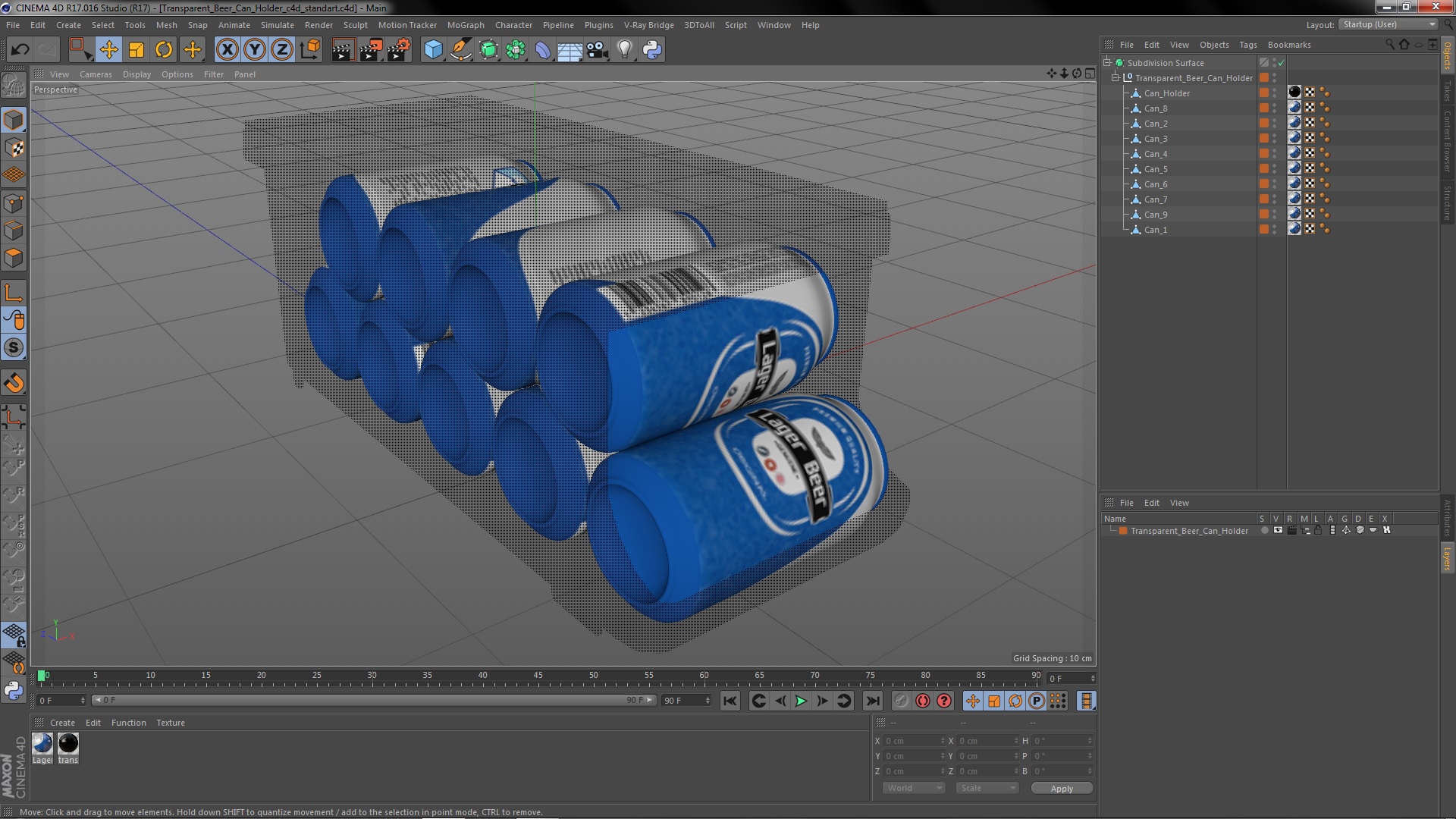Select Can_5 object in tree
1456x819 pixels.
tap(1156, 169)
